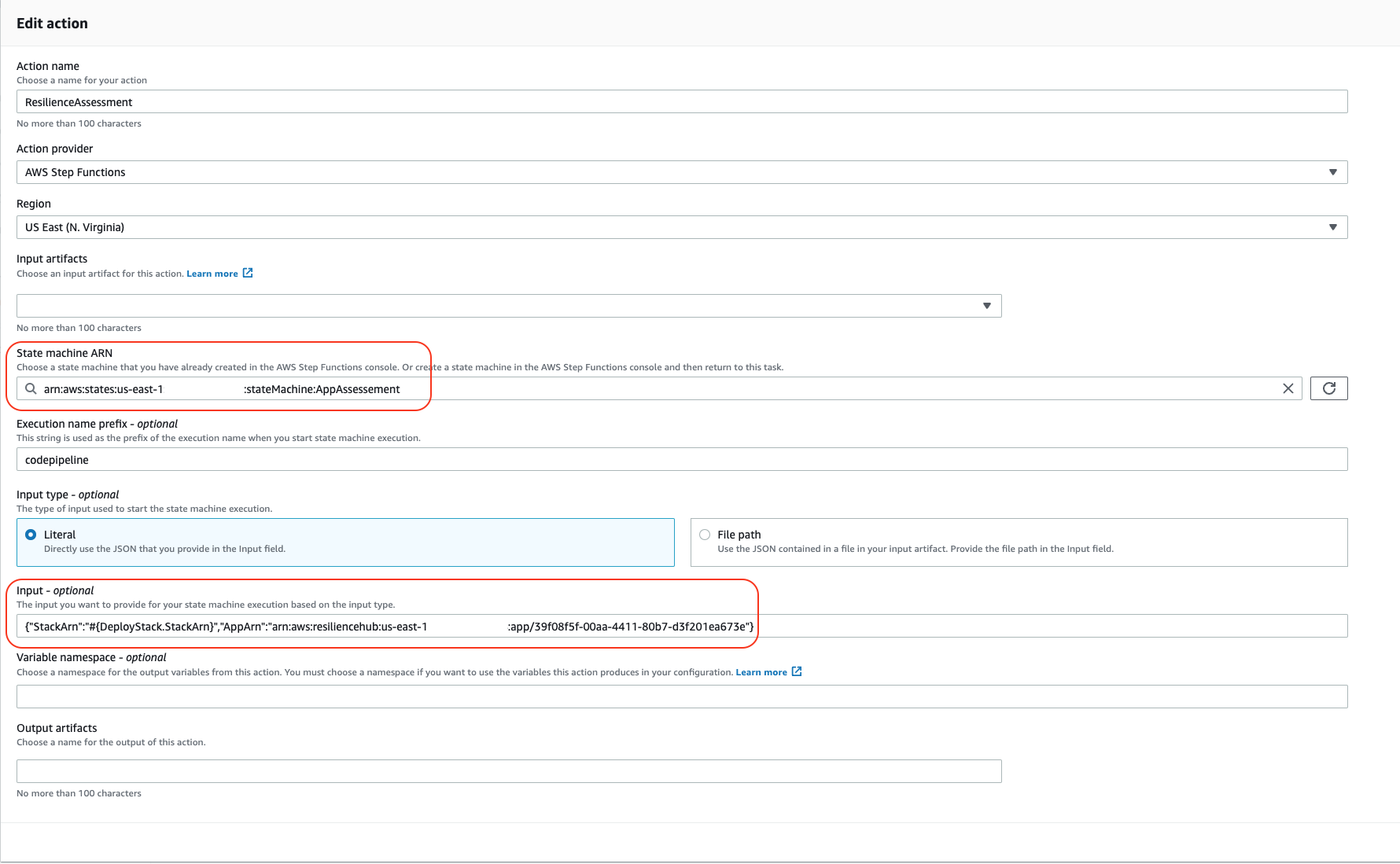The image size is (1400, 864).
Task: Click Learn more link under Input artifacts
Action: tap(212, 274)
